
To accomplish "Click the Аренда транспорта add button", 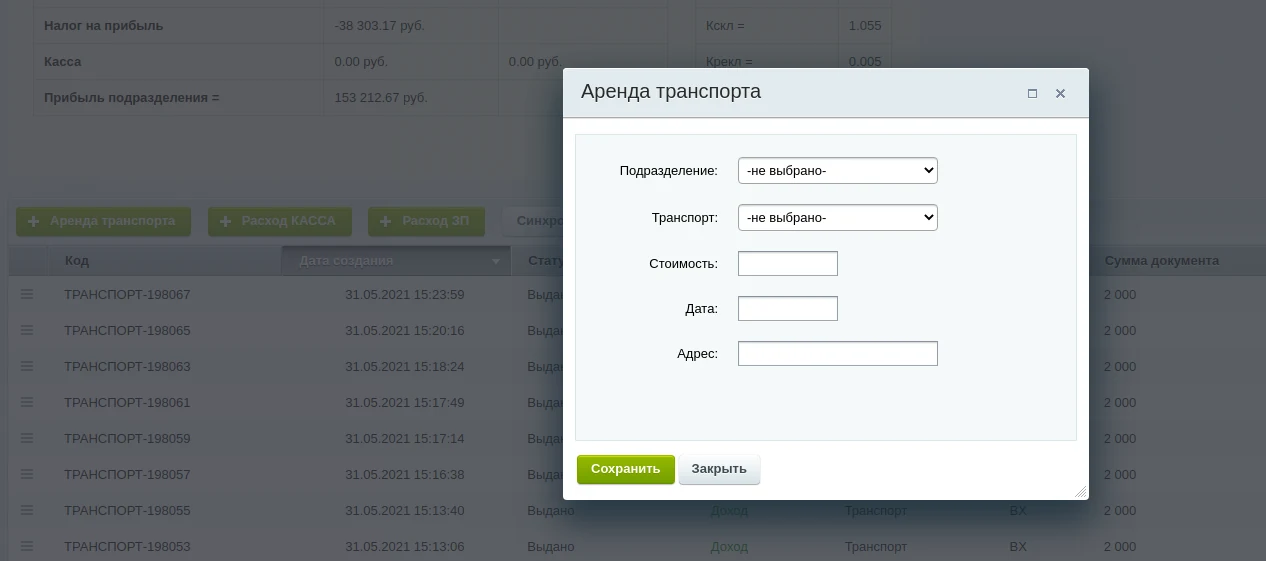I will [x=103, y=221].
